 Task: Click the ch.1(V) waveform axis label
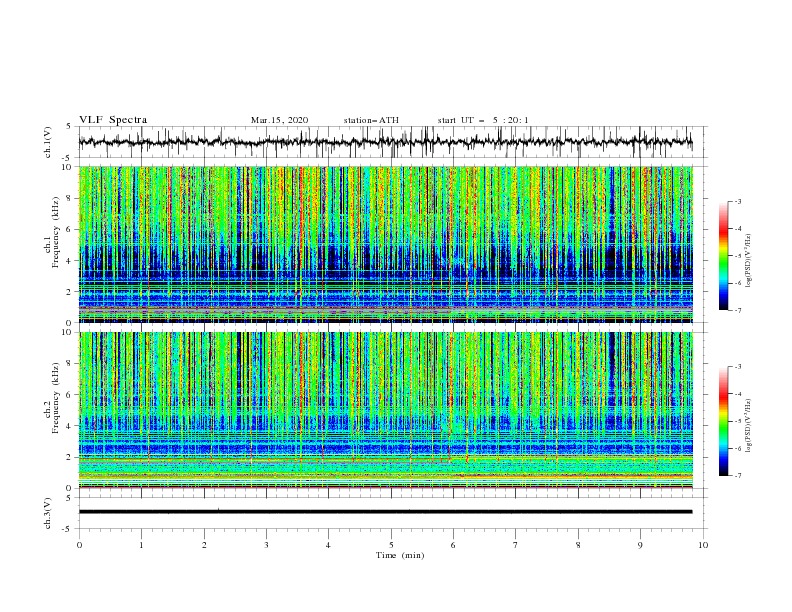pyautogui.click(x=48, y=142)
